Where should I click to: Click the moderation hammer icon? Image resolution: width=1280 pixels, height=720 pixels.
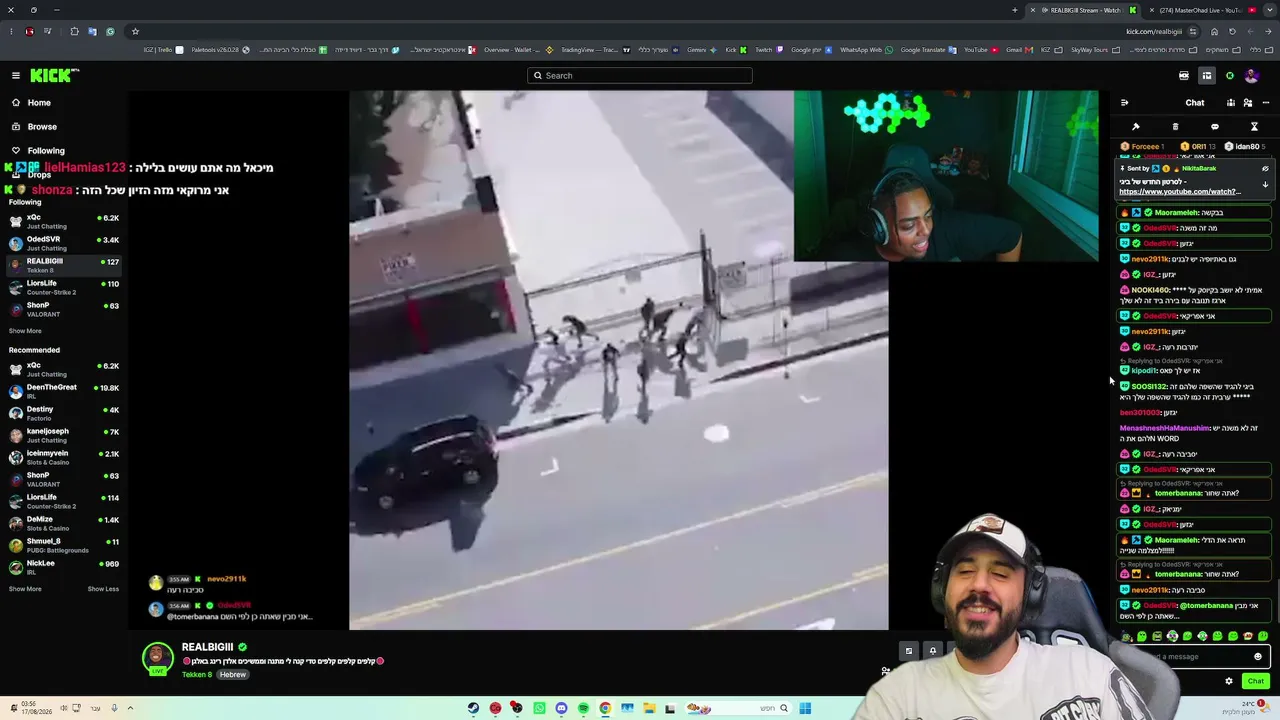click(x=1136, y=127)
